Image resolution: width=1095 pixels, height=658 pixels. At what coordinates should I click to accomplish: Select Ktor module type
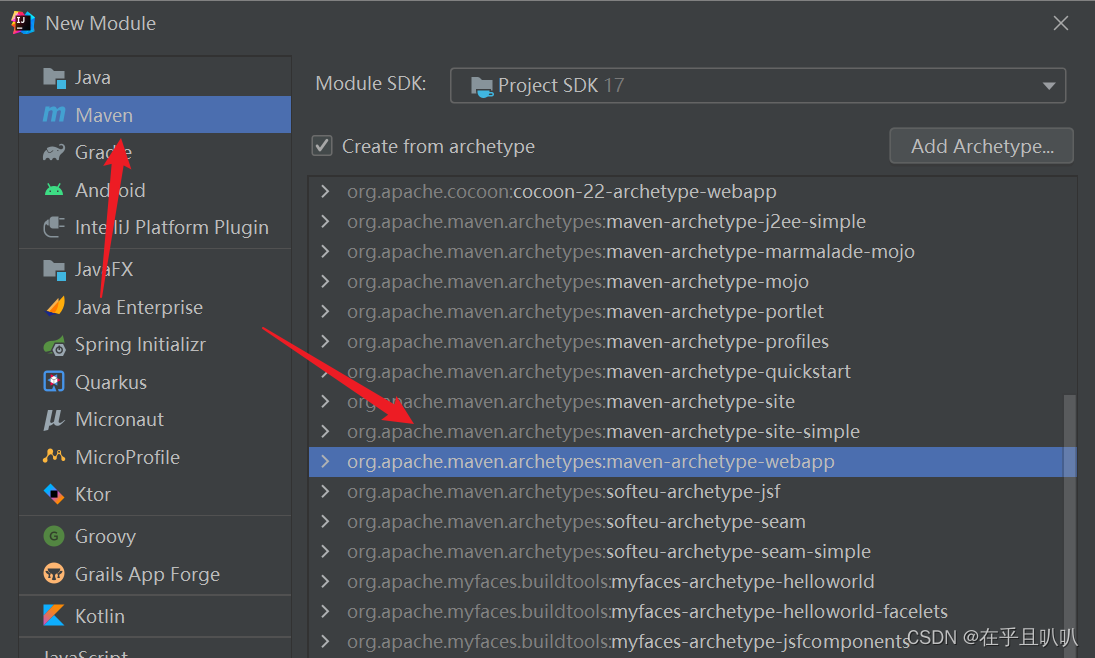tap(155, 495)
